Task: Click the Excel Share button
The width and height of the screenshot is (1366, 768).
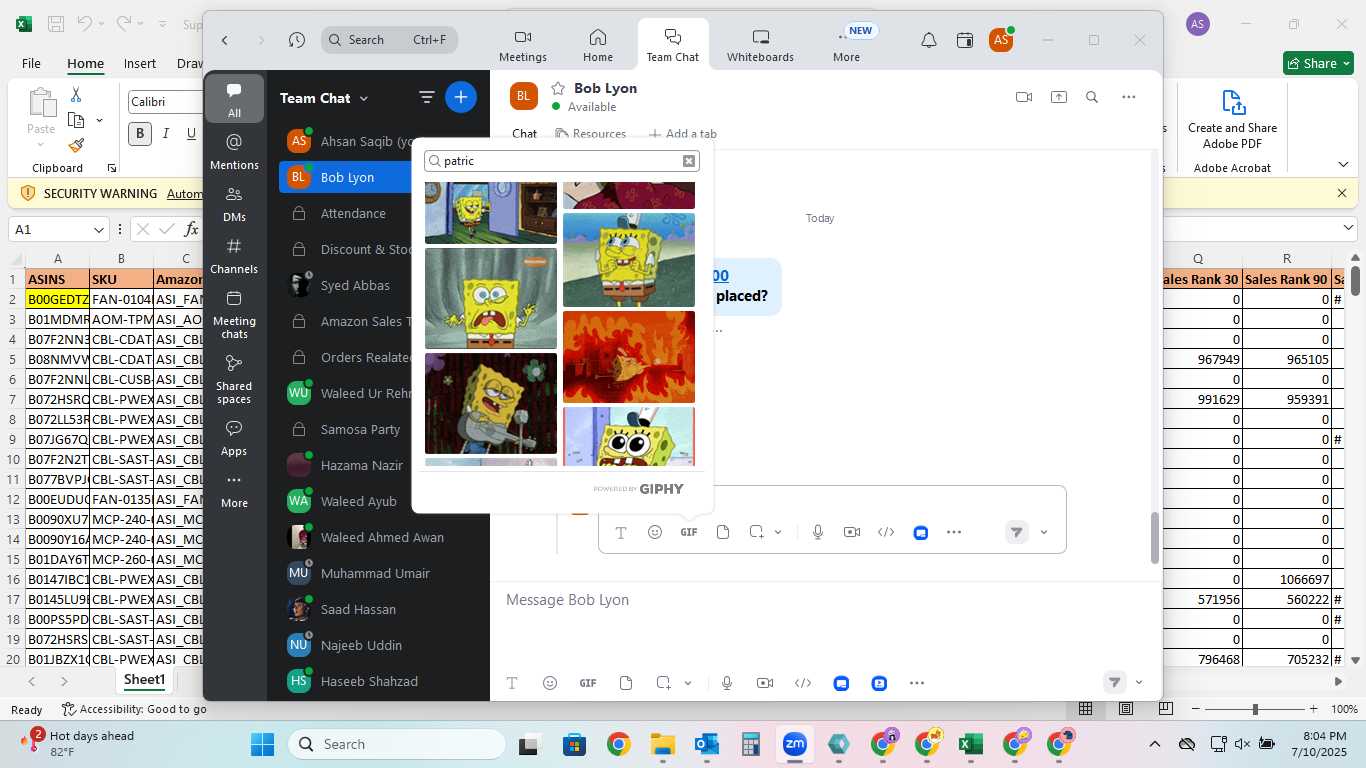Action: (x=1318, y=63)
